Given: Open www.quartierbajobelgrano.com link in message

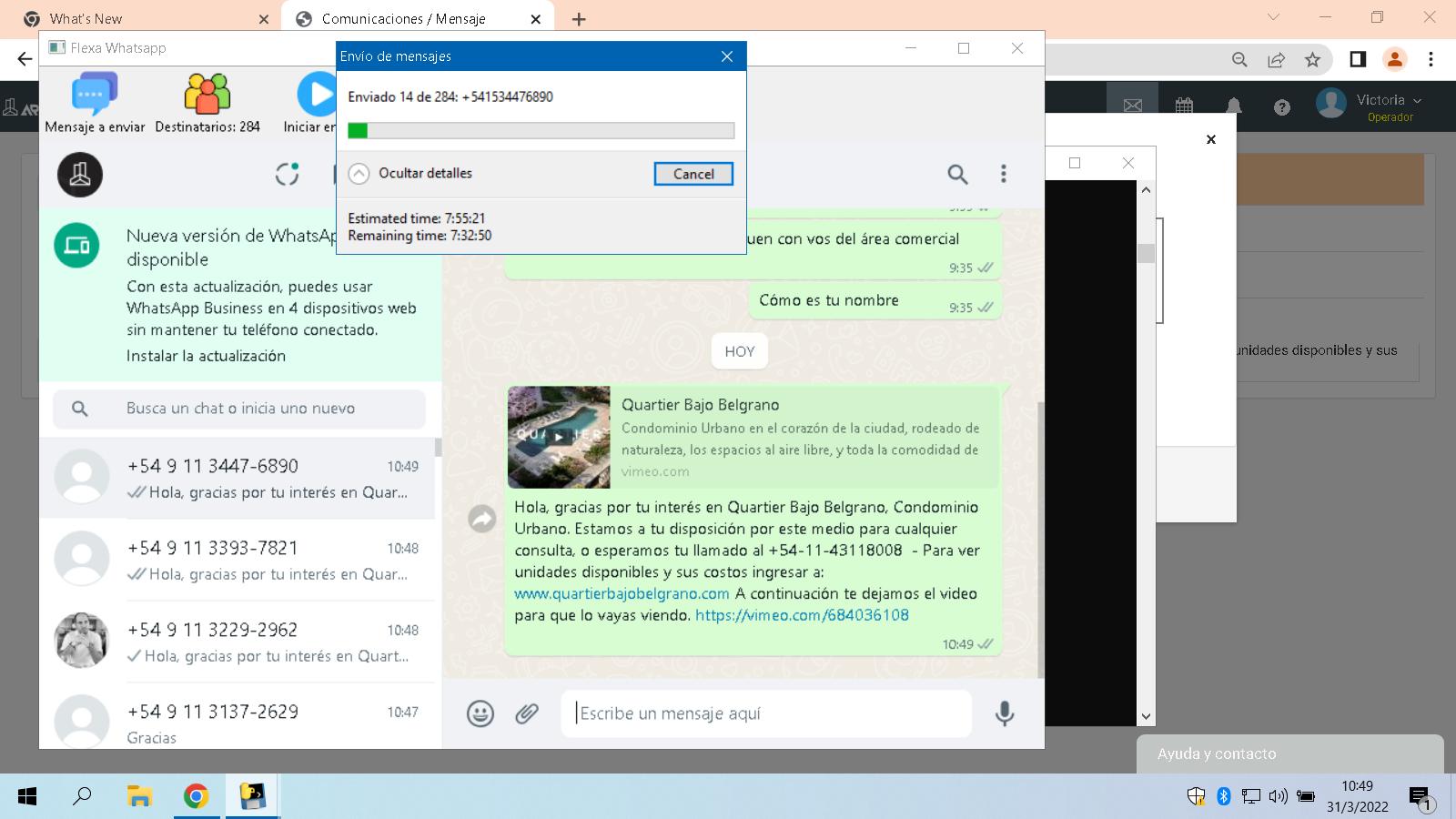Looking at the screenshot, I should (x=622, y=593).
